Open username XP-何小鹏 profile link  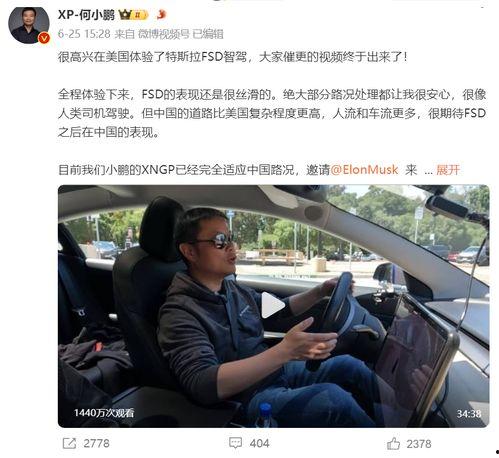(86, 15)
